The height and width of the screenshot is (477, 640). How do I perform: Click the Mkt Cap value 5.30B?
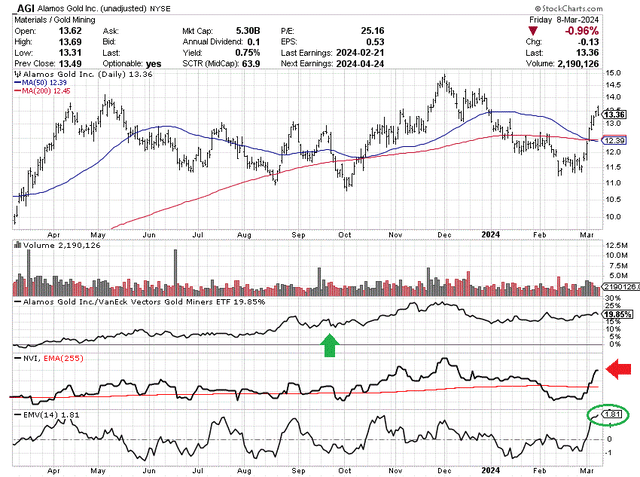pos(248,31)
